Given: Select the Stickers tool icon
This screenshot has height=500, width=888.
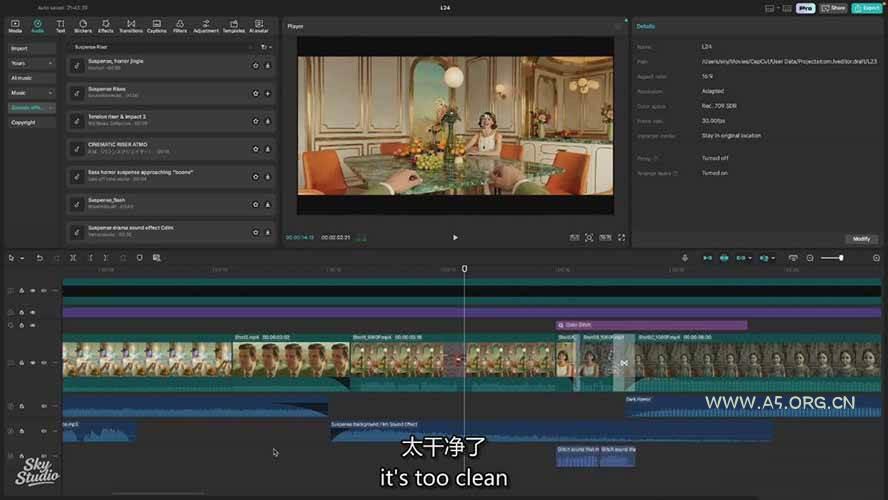Looking at the screenshot, I should 82,26.
